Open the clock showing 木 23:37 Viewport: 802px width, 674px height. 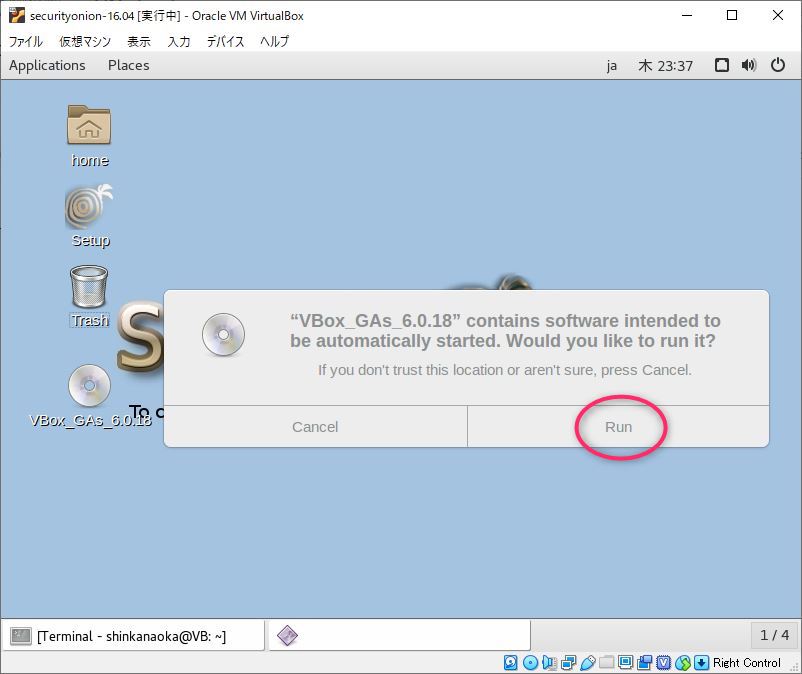coord(665,66)
